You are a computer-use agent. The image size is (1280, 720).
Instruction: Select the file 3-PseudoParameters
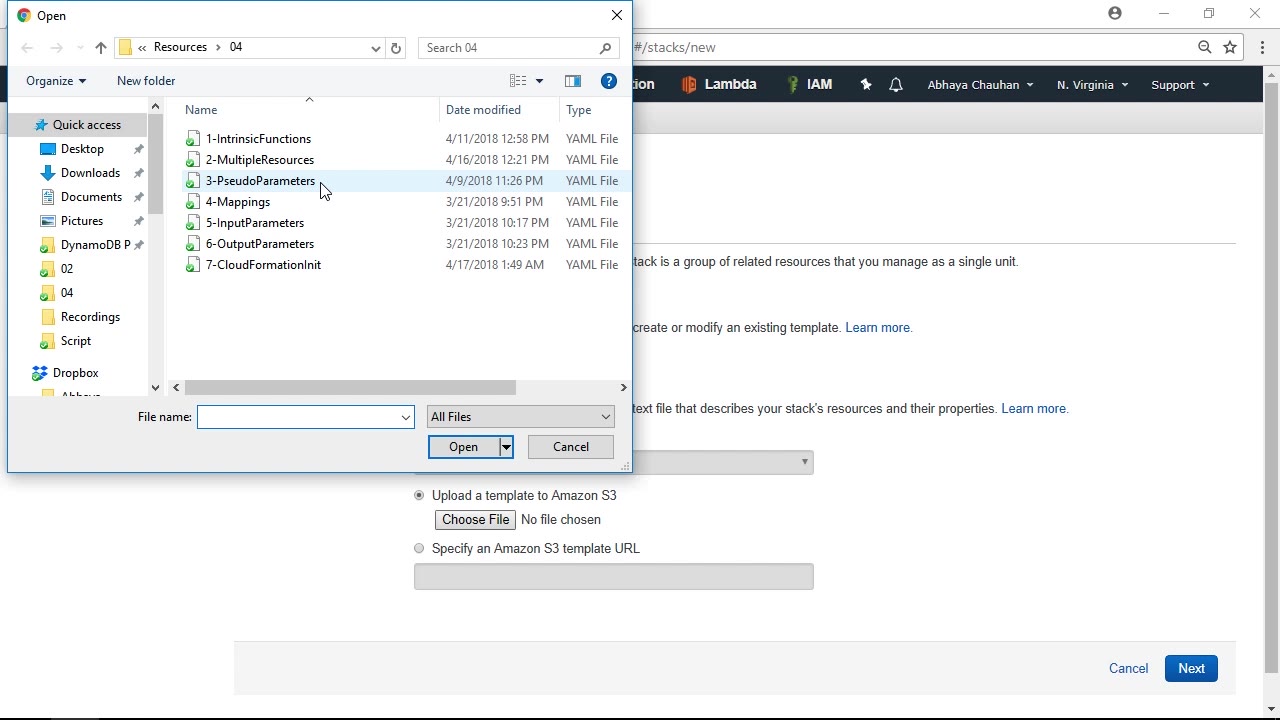tap(260, 181)
